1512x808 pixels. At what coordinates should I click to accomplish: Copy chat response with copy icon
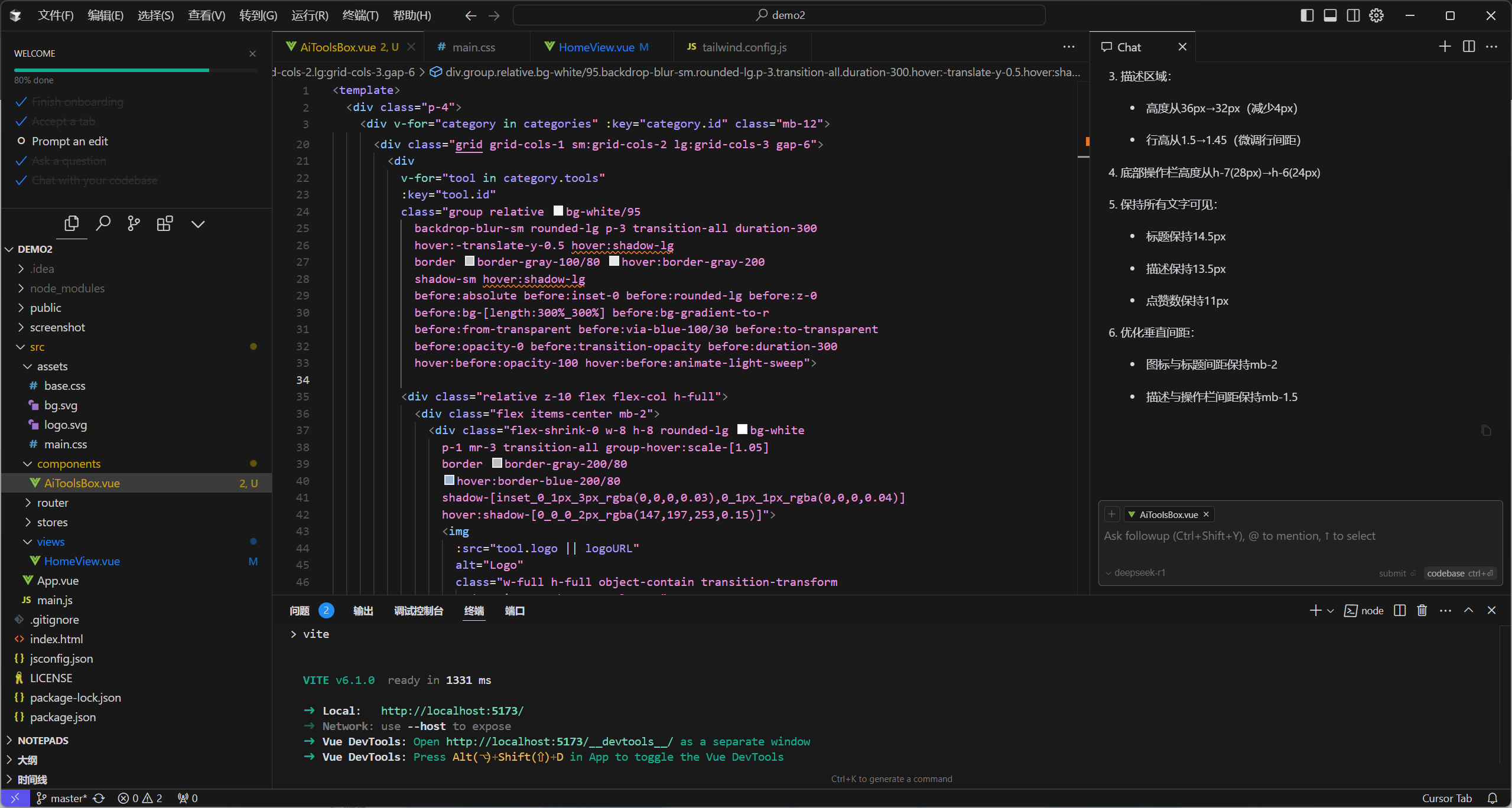(1486, 431)
